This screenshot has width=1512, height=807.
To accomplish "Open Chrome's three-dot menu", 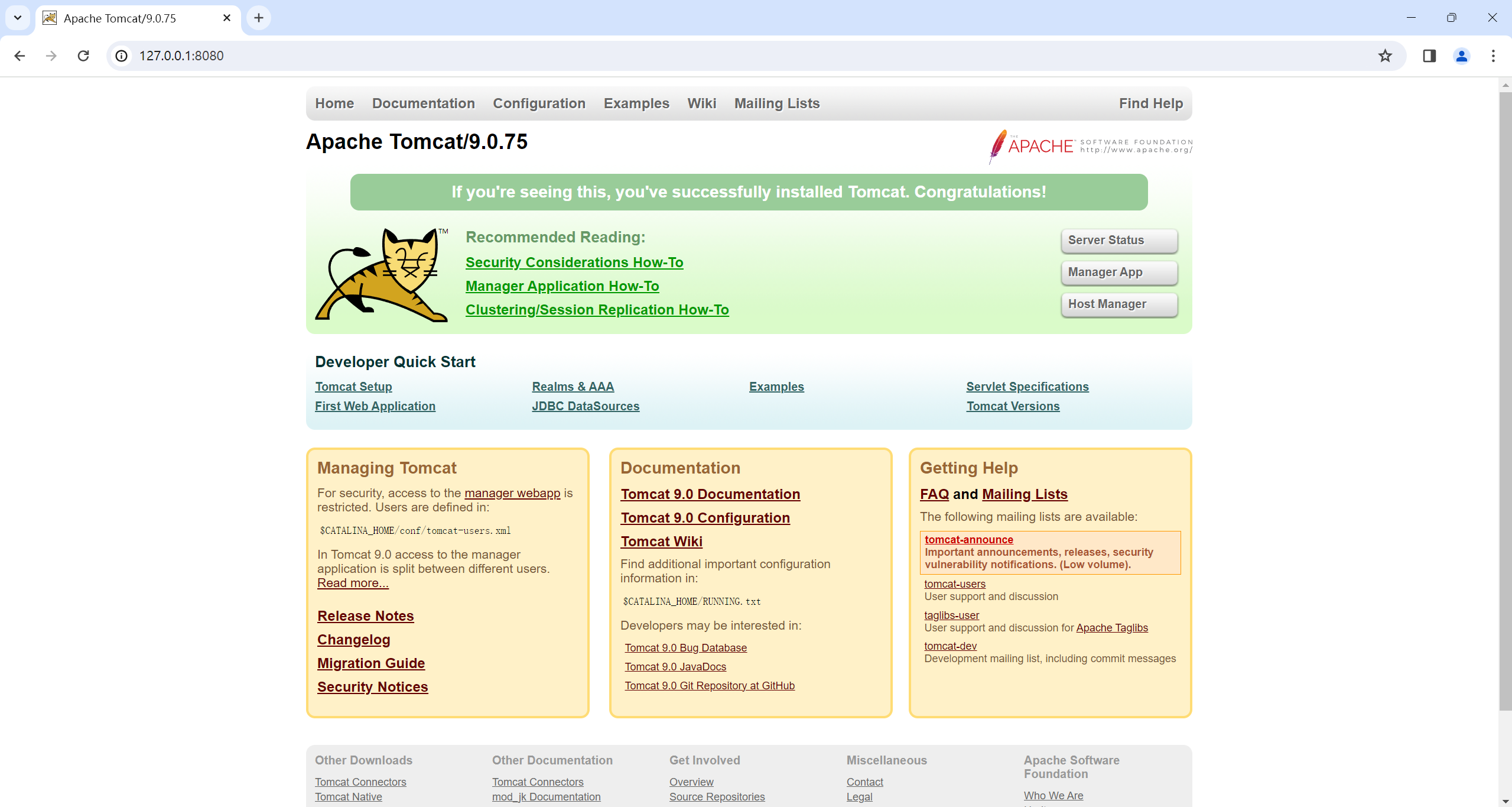I will (x=1493, y=56).
